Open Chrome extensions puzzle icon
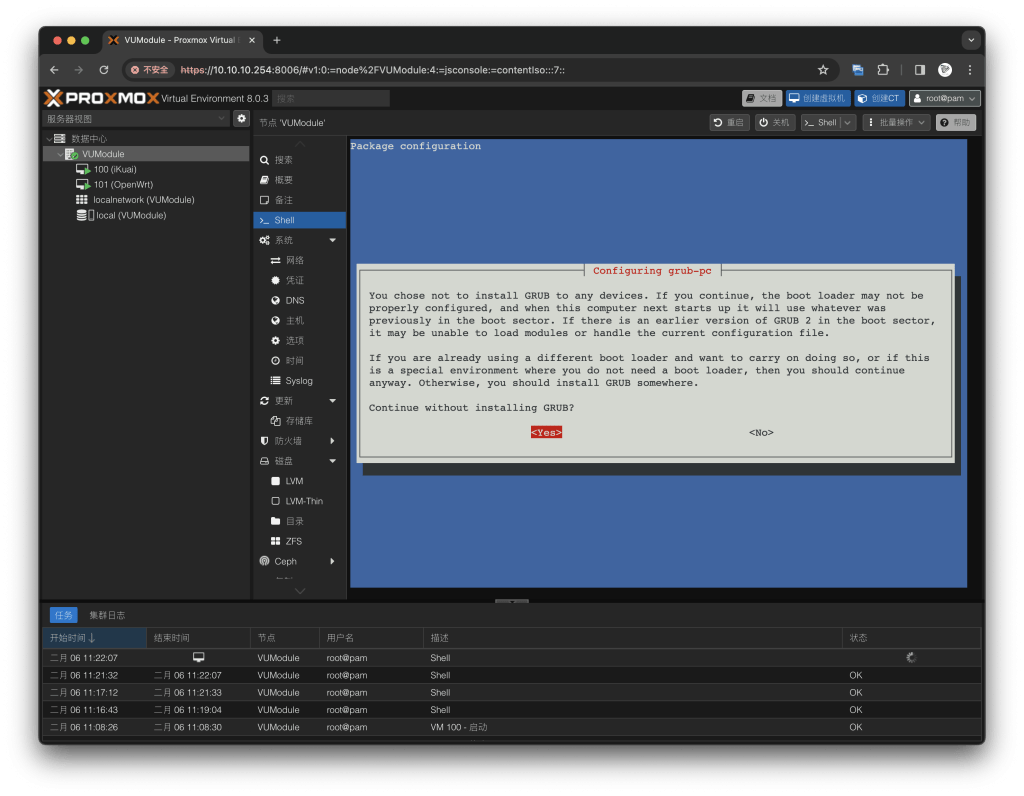Image resolution: width=1024 pixels, height=796 pixels. click(883, 70)
